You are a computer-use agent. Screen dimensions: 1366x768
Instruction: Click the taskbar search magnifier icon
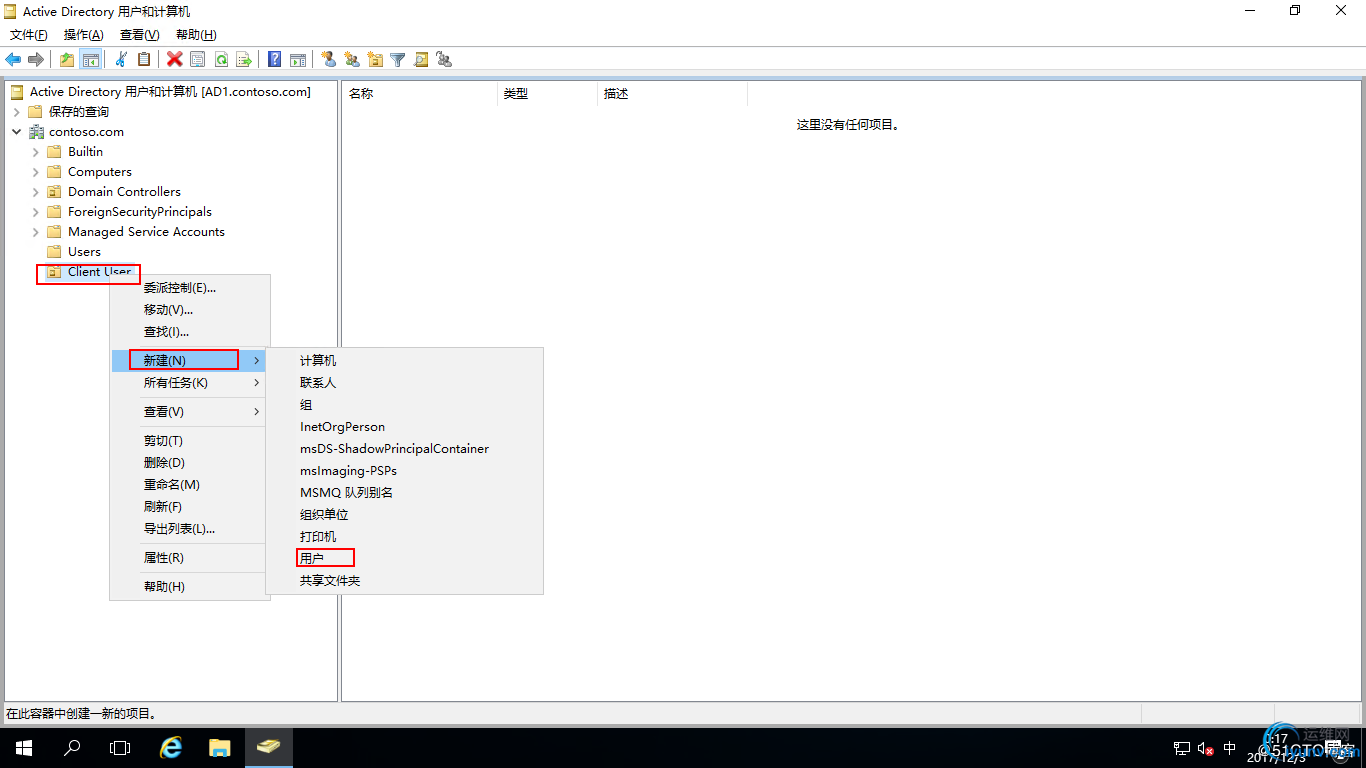(x=72, y=748)
